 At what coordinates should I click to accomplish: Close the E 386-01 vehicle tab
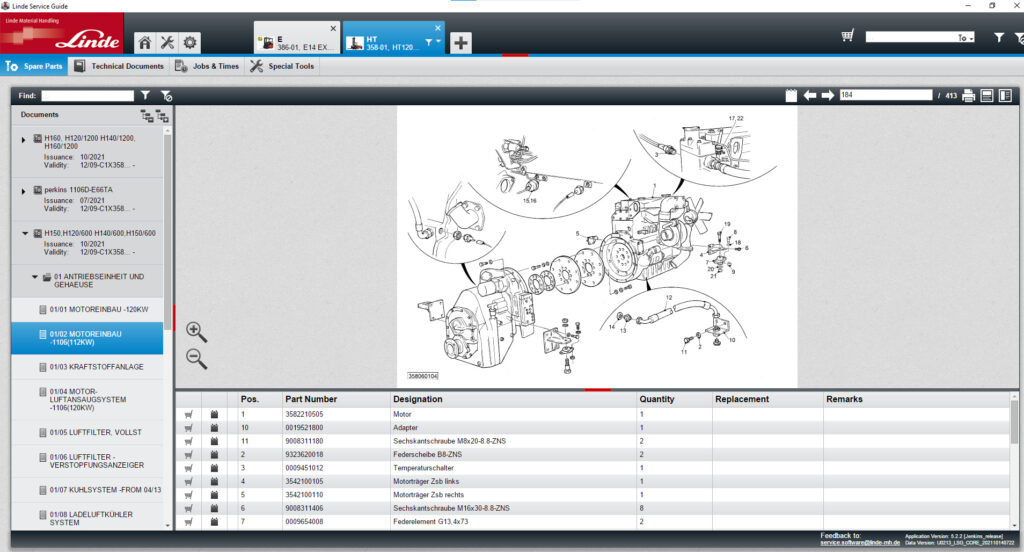[x=333, y=29]
